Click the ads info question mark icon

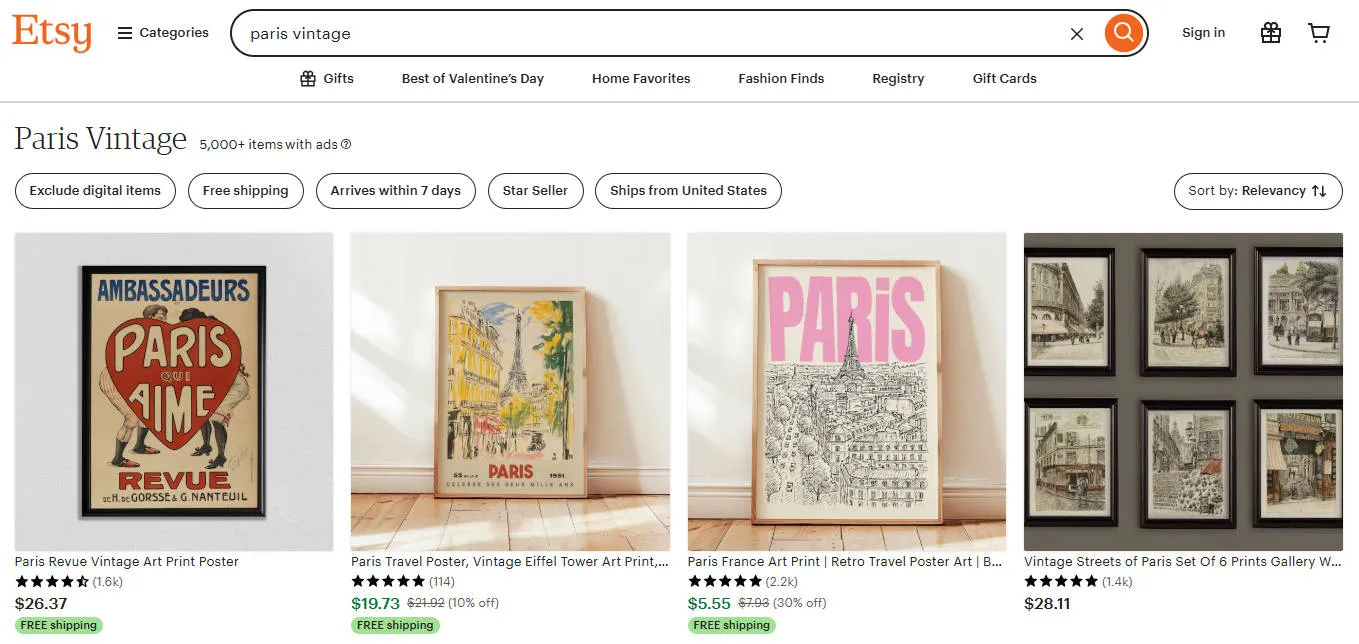[x=346, y=144]
